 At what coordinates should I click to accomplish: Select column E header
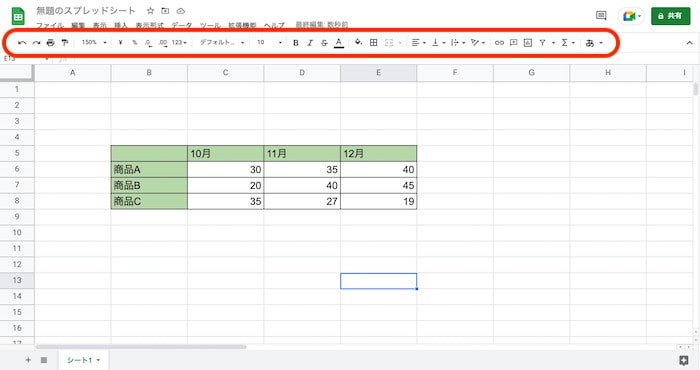point(379,73)
